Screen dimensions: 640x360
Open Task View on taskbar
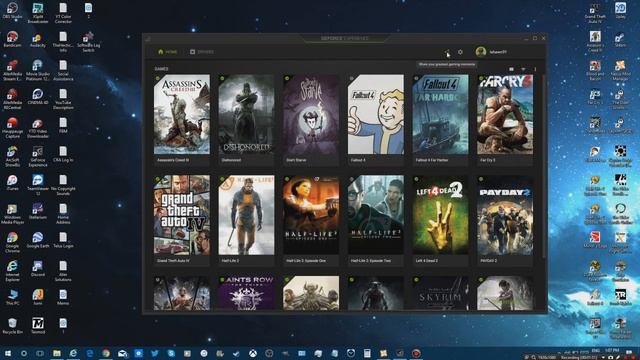click(x=40, y=353)
